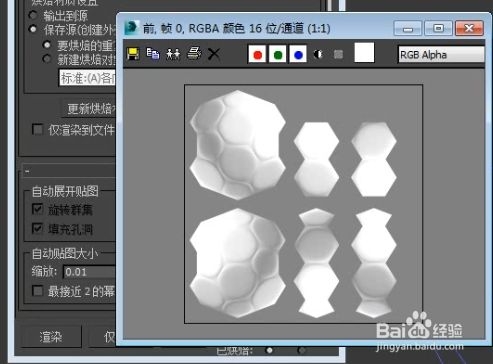This screenshot has width=493, height=364.
Task: Click the 缩放 value field showing 0.01
Action: click(89, 272)
